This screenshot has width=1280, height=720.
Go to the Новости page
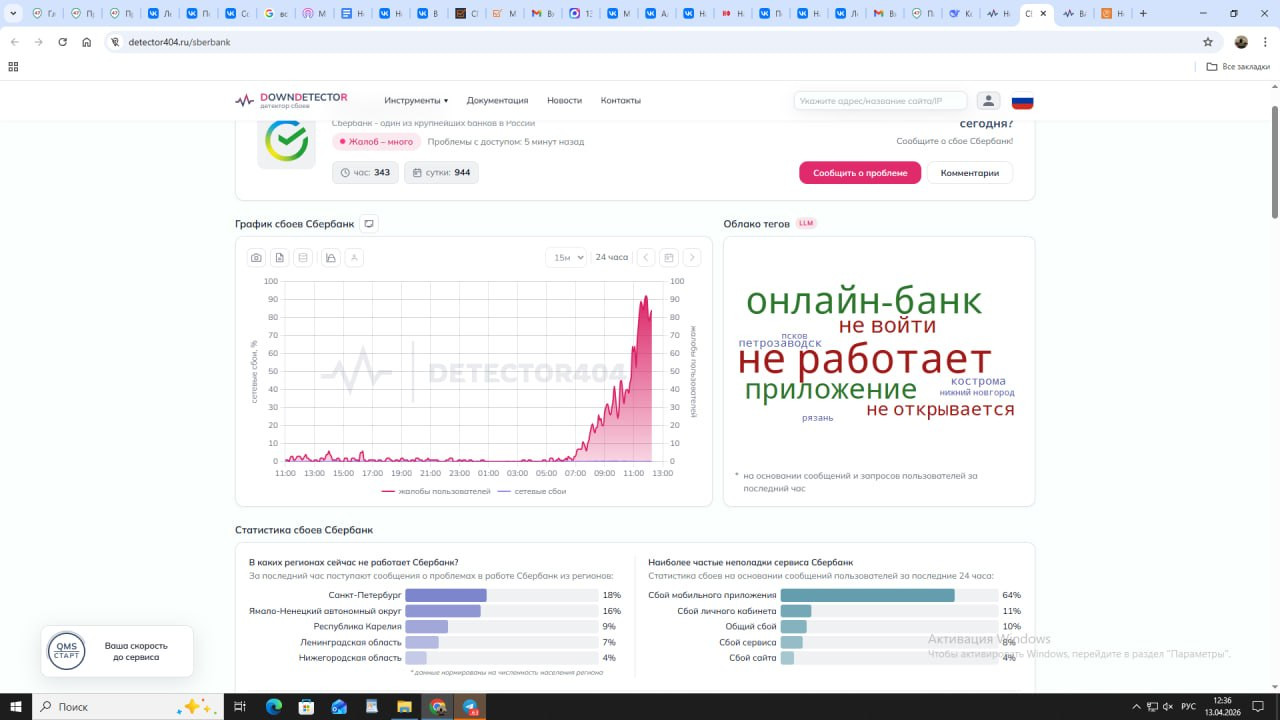click(x=564, y=101)
